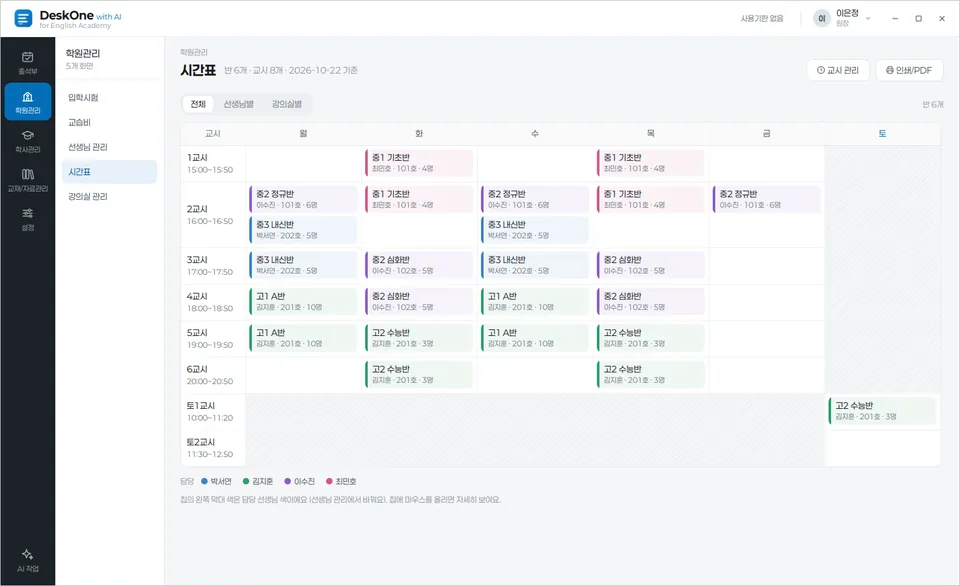Click the 교시 관리 button

pos(838,70)
